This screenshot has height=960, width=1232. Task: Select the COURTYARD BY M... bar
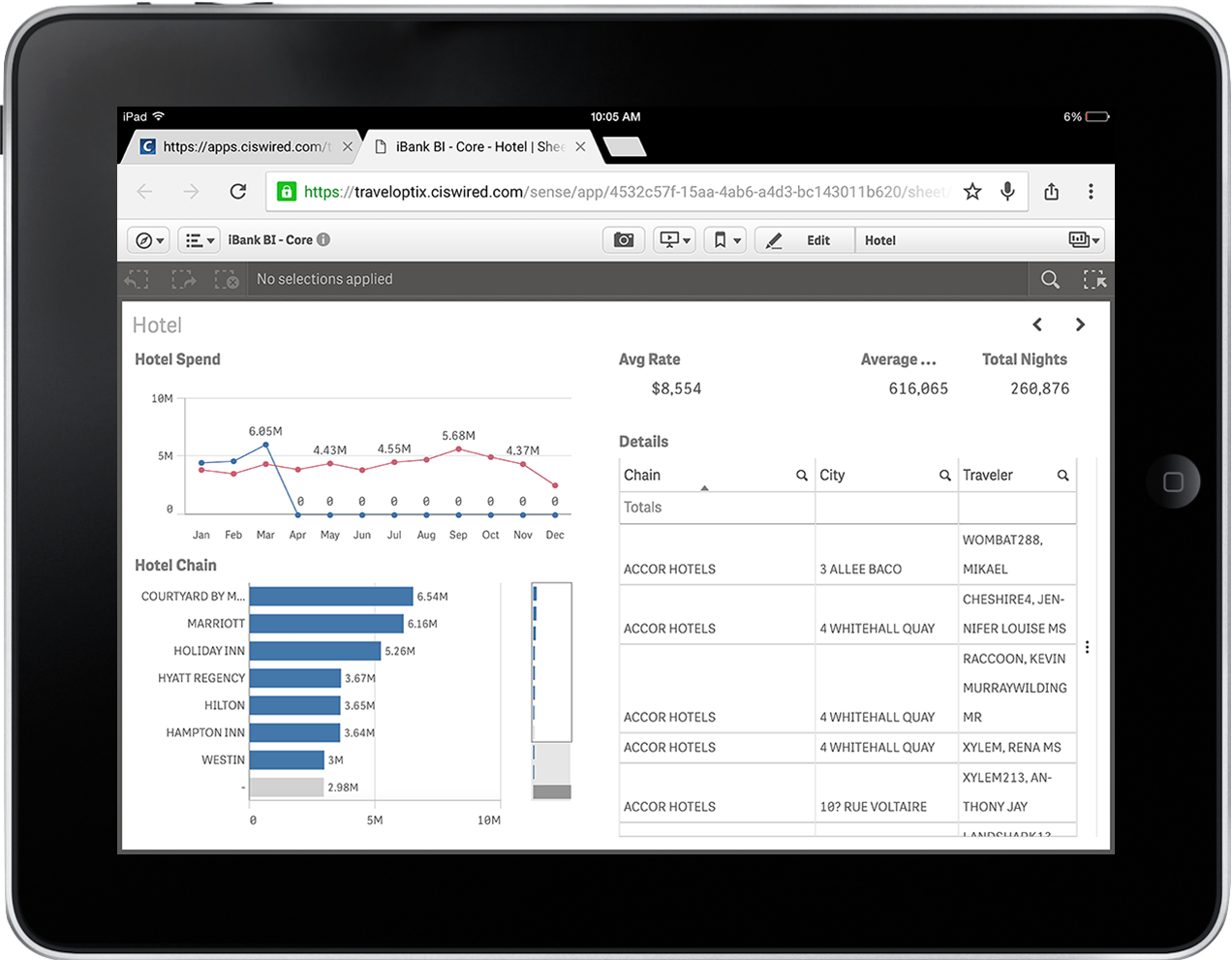pos(331,596)
